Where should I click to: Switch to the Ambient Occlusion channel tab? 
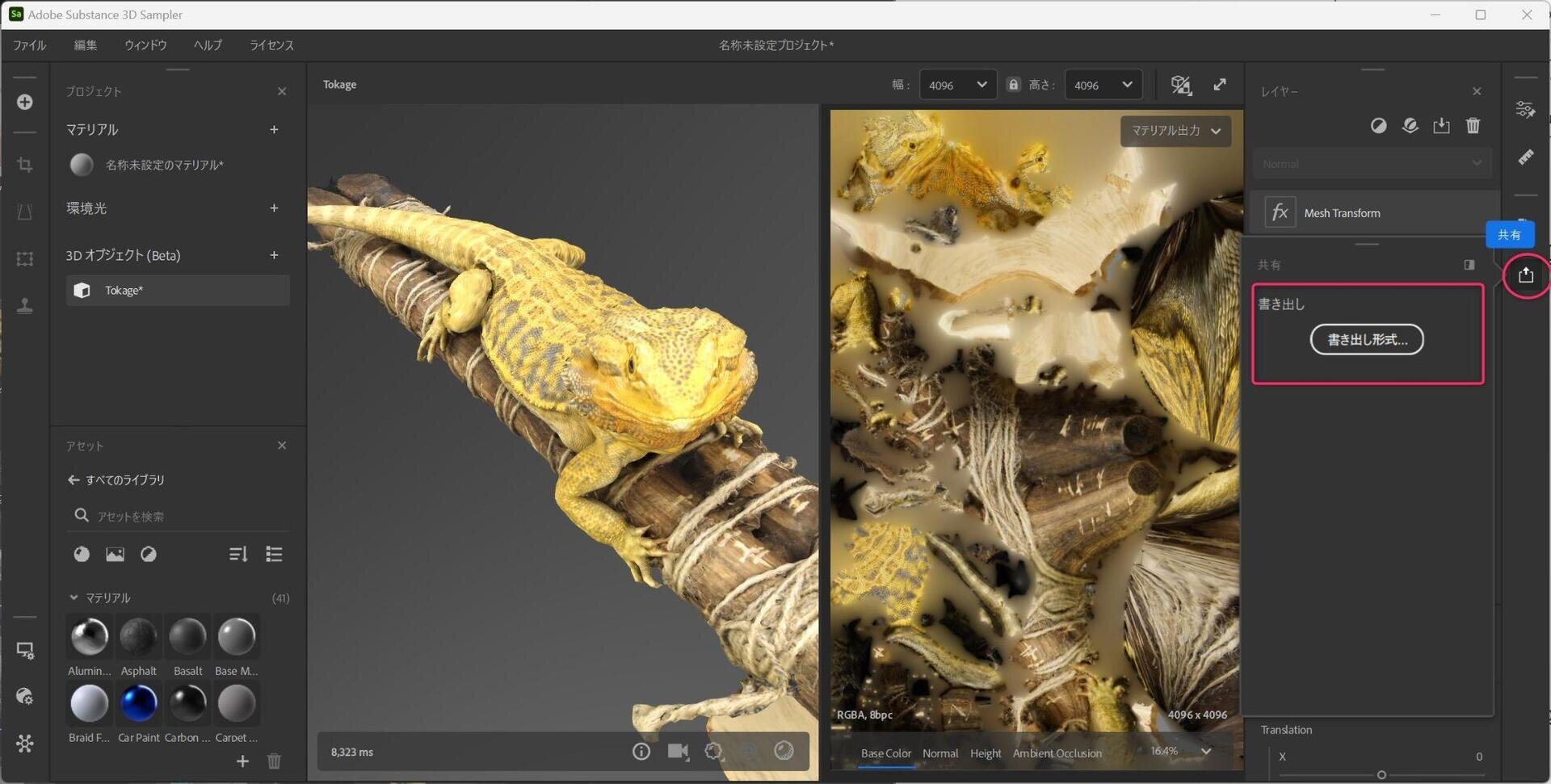pos(1057,753)
